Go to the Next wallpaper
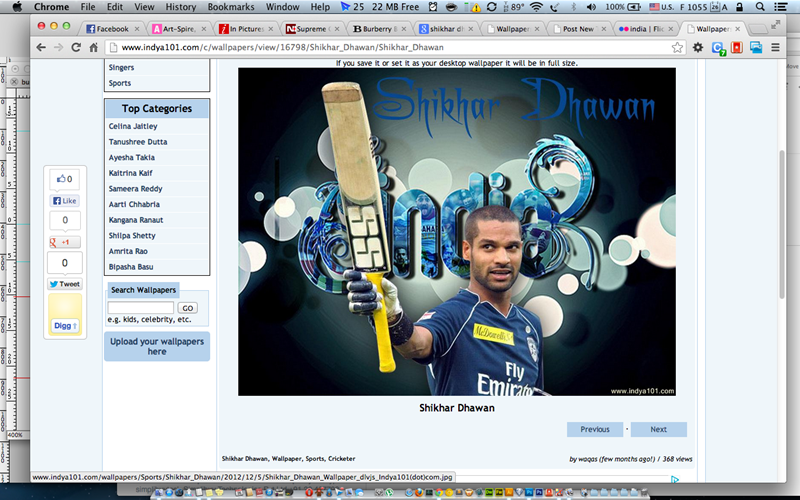Viewport: 800px width, 500px height. [659, 430]
